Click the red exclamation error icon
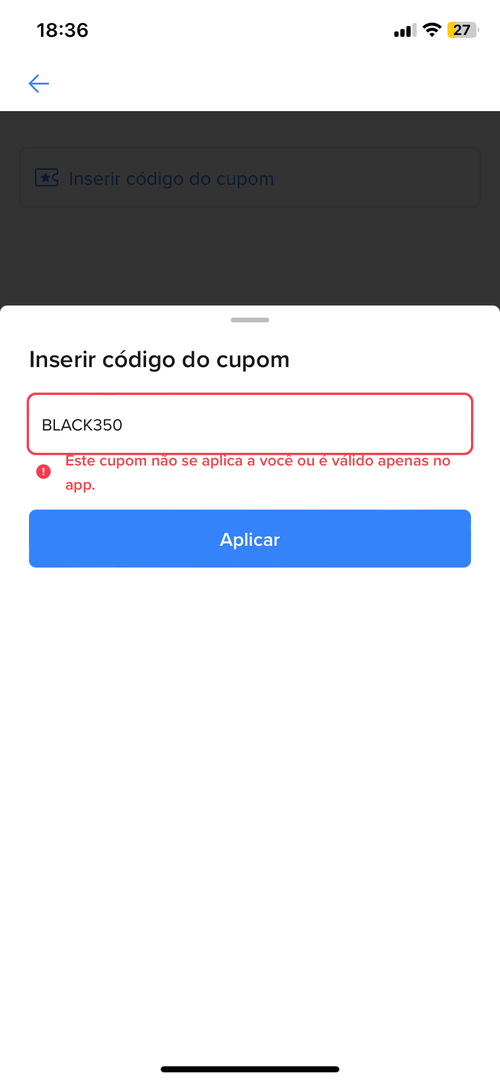Image resolution: width=500 pixels, height=1082 pixels. tap(43, 471)
